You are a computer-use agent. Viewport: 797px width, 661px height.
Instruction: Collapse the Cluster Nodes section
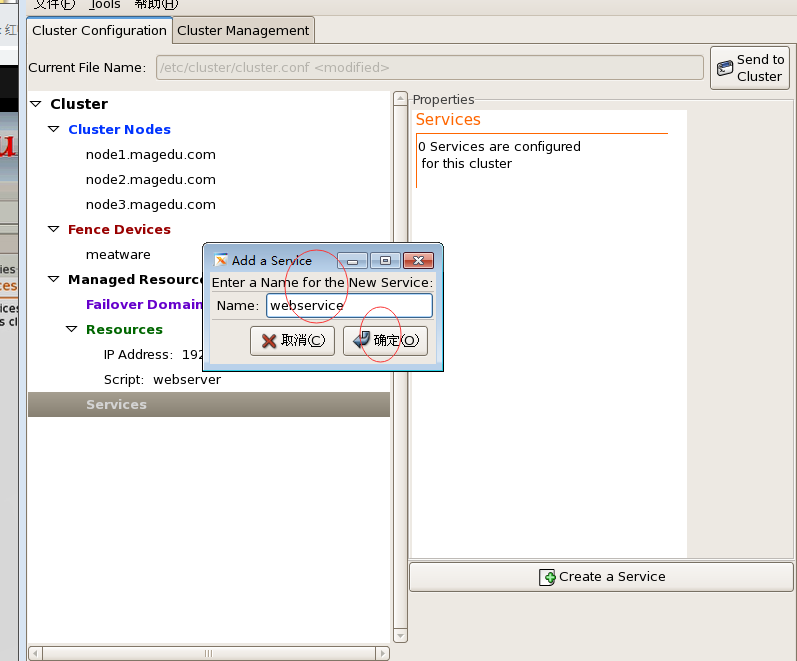tap(54, 129)
